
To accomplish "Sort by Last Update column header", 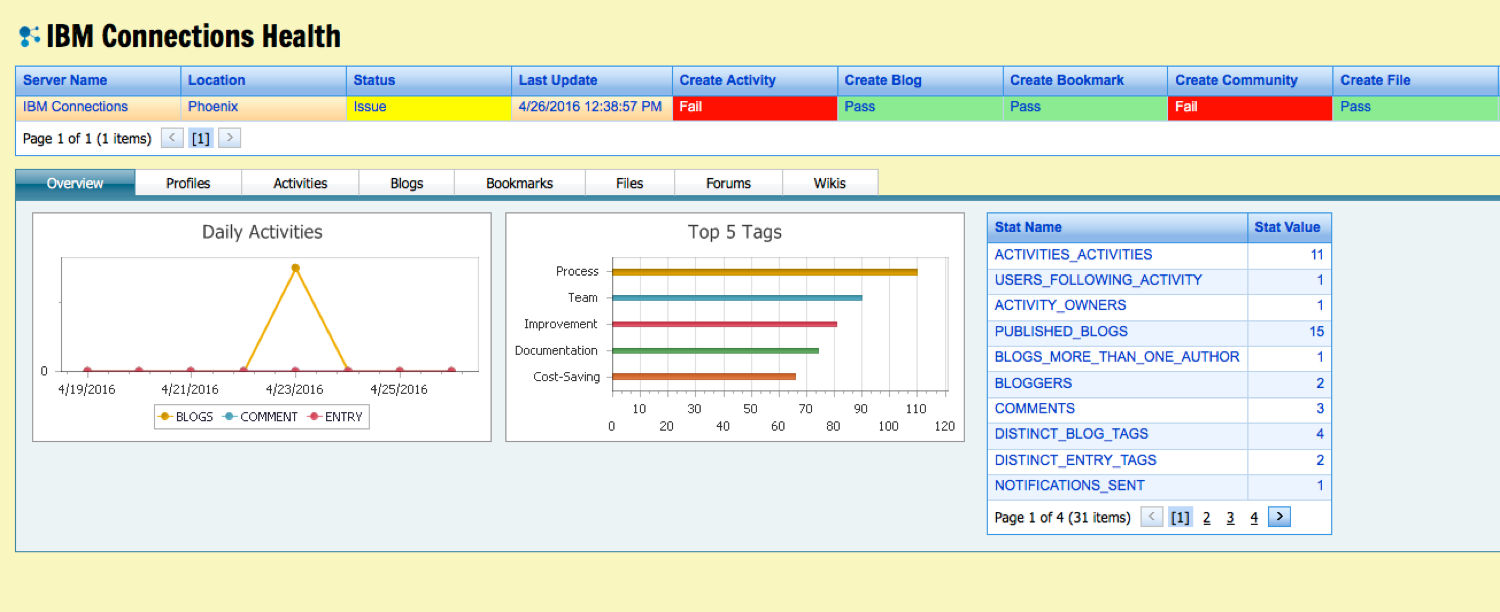I will click(x=592, y=80).
